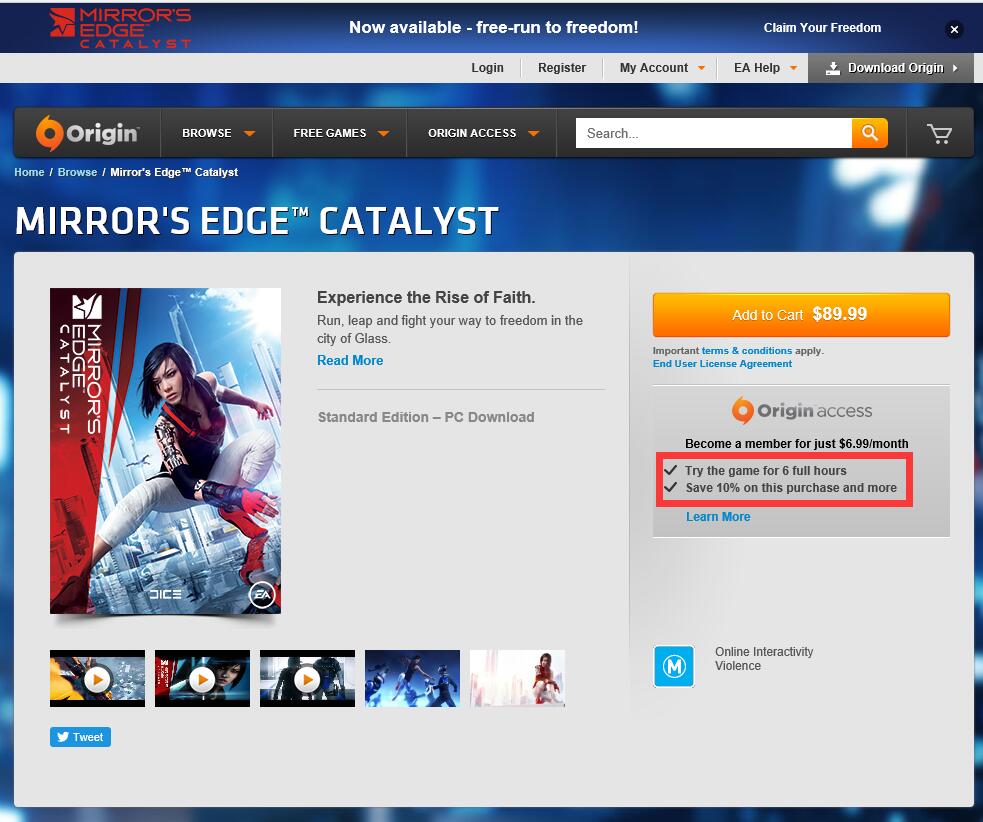The image size is (983, 822).
Task: Open the fifth screenshot with red-clad Faith
Action: pyautogui.click(x=517, y=678)
